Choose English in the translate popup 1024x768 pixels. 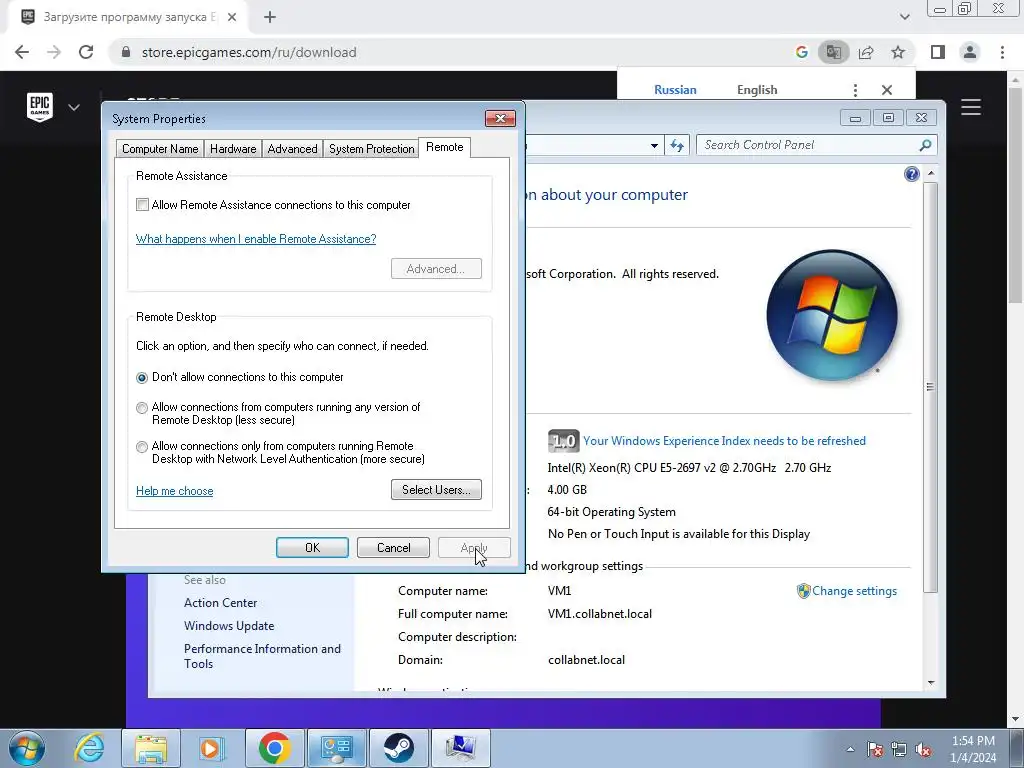757,89
